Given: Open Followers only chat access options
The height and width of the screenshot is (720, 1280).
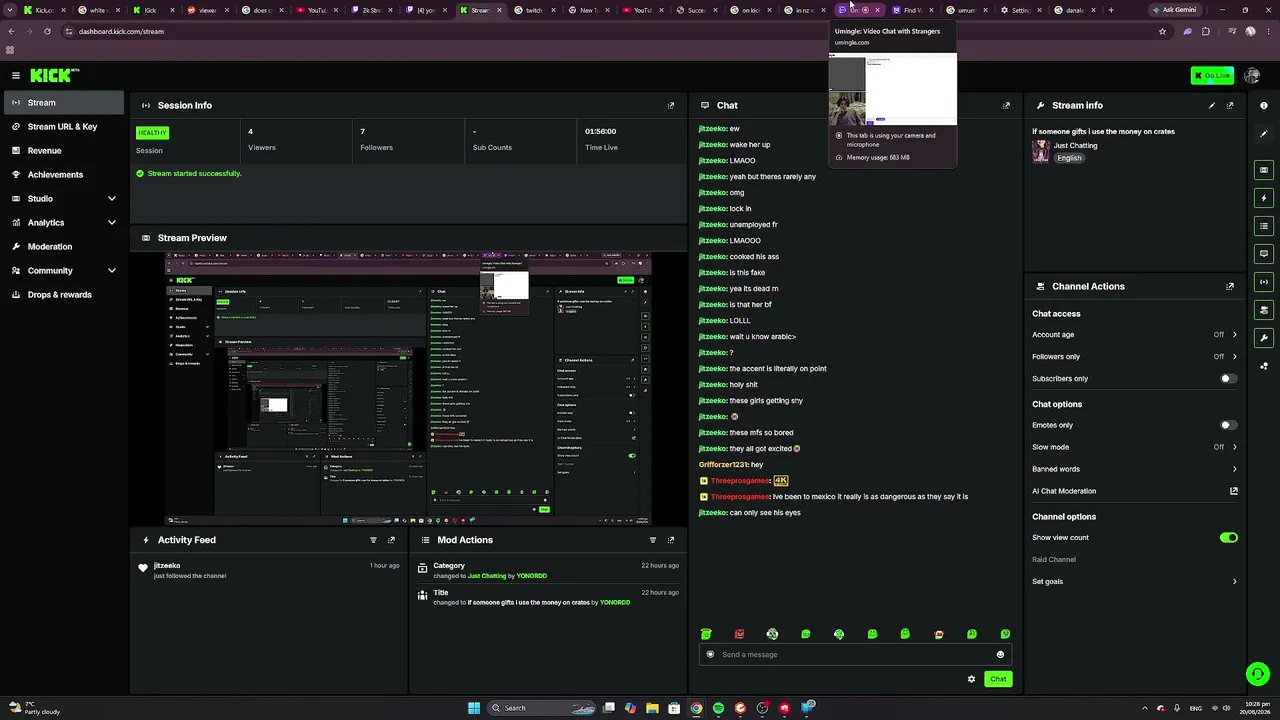Looking at the screenshot, I should (x=1135, y=357).
